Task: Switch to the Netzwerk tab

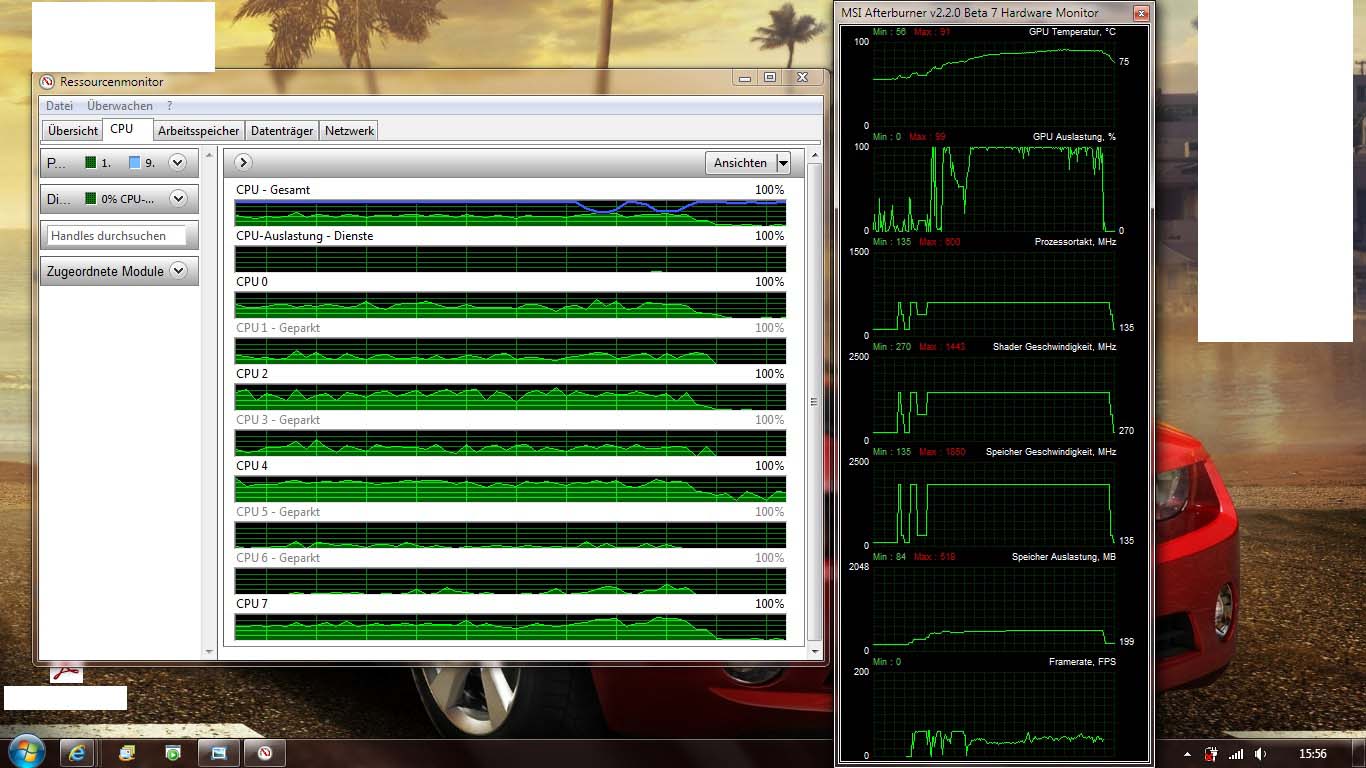Action: [x=349, y=131]
